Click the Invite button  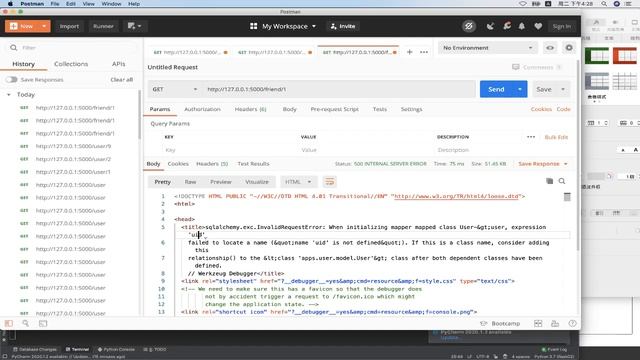tap(343, 26)
